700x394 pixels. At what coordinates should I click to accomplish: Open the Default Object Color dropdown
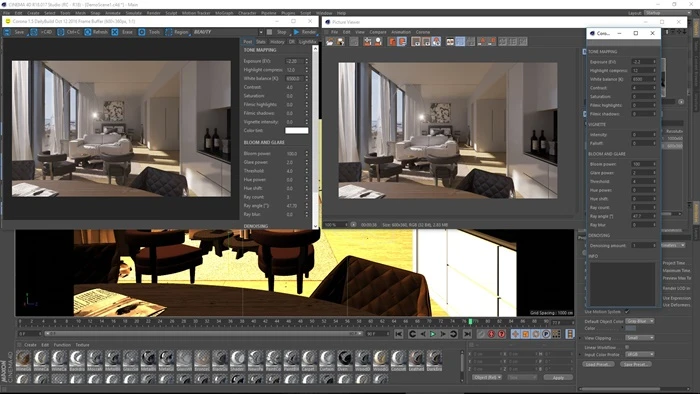[x=639, y=321]
